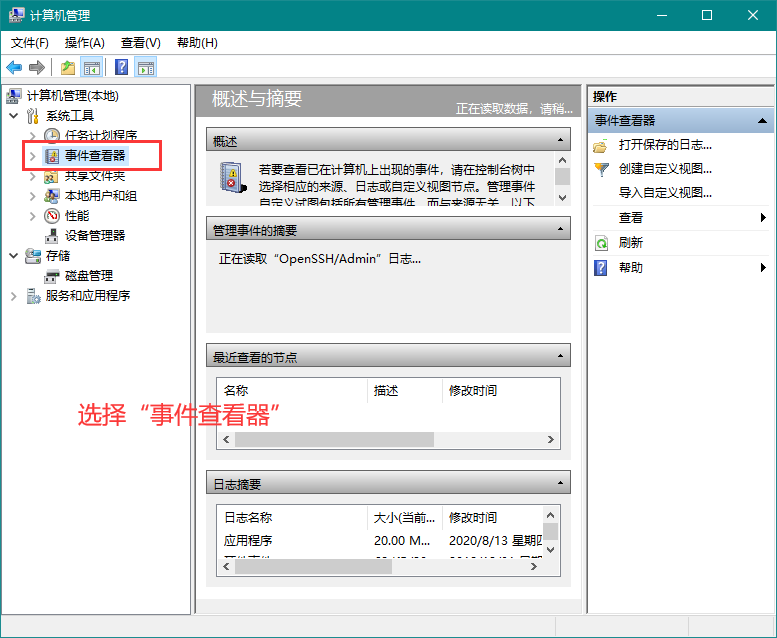Expand the 任务计划程序 node
This screenshot has height=638, width=777.
tap(33, 136)
